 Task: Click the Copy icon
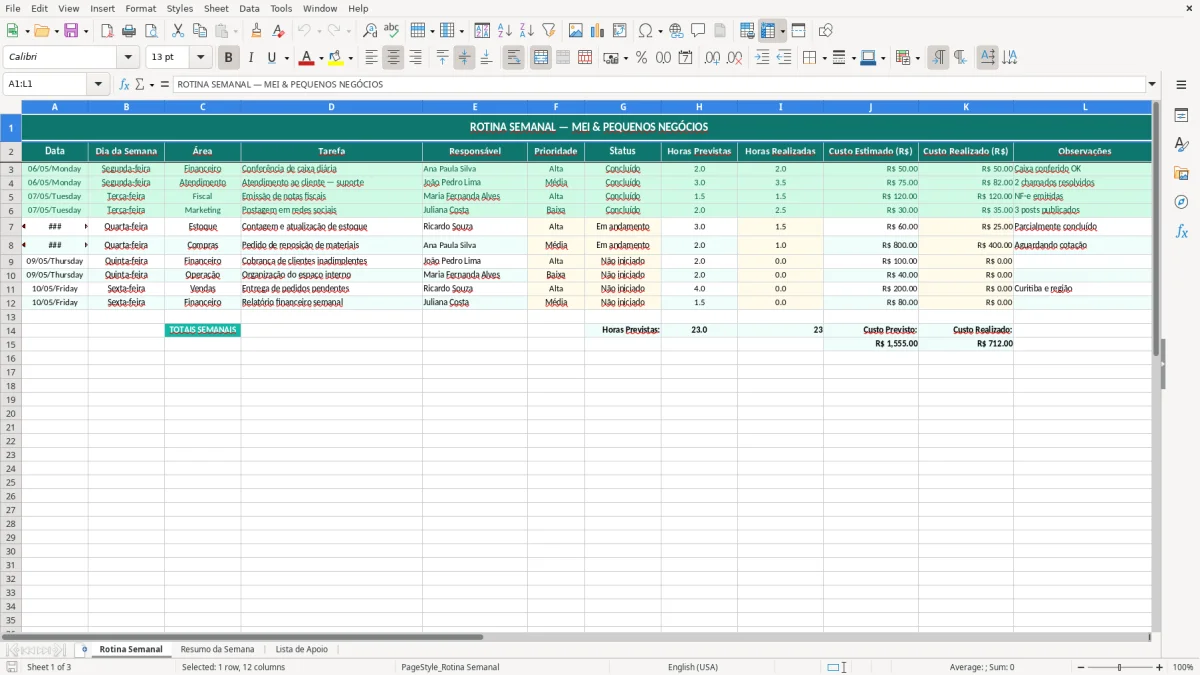[200, 31]
